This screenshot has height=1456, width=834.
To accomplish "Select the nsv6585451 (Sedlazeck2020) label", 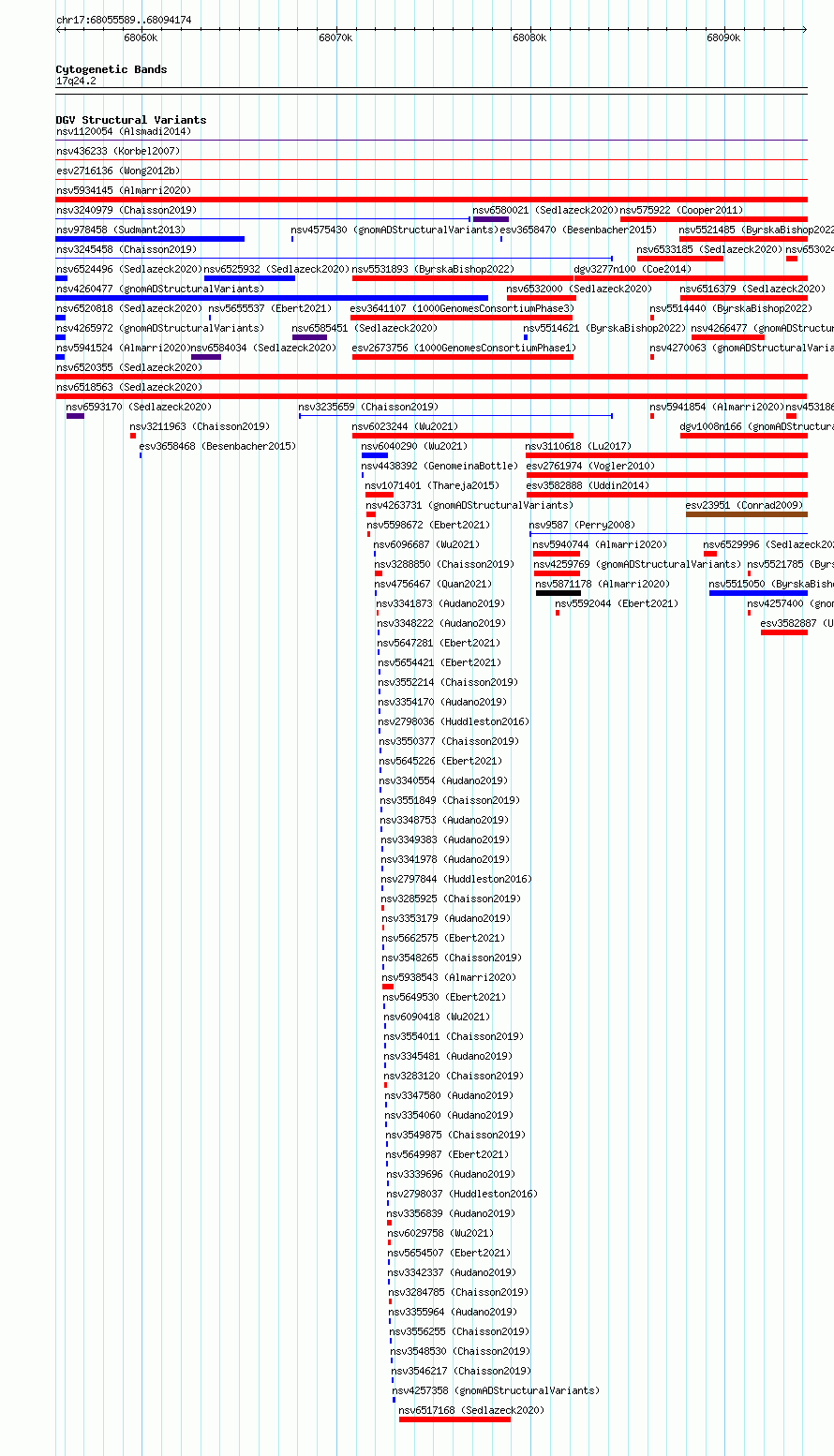I will click(x=365, y=328).
